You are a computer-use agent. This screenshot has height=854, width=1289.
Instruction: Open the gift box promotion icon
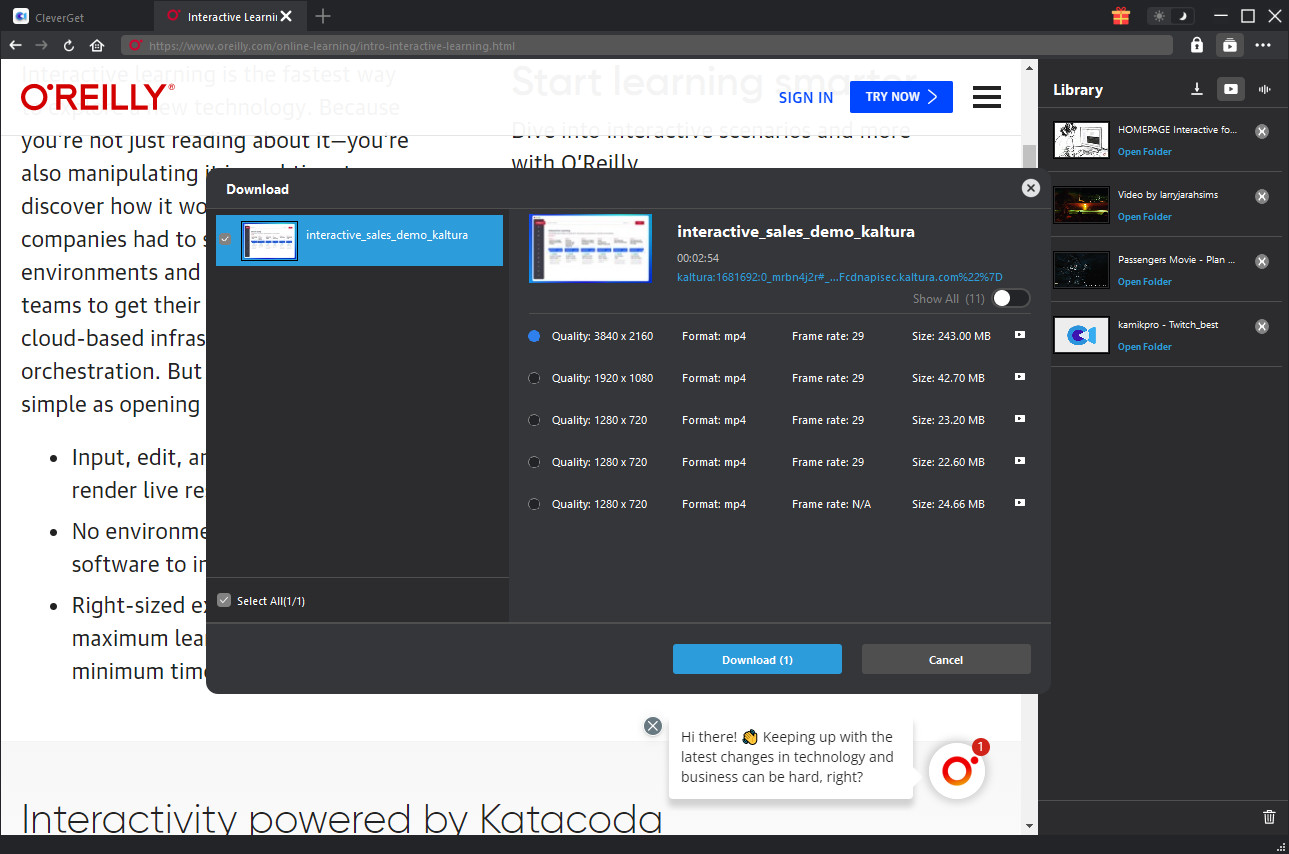1120,16
